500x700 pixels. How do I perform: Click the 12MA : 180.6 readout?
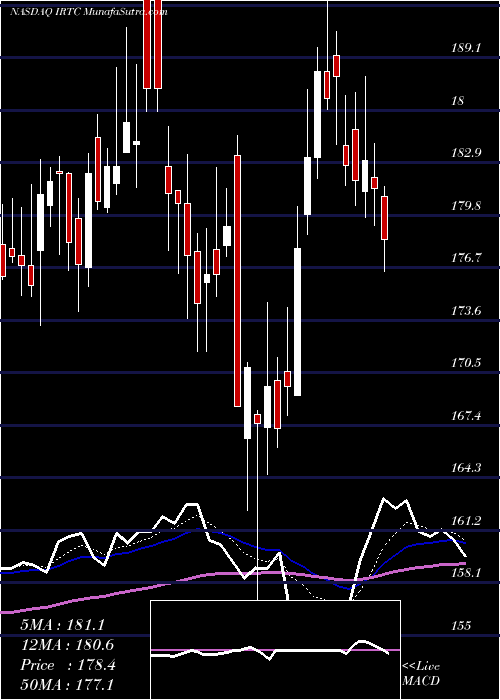[x=67, y=645]
